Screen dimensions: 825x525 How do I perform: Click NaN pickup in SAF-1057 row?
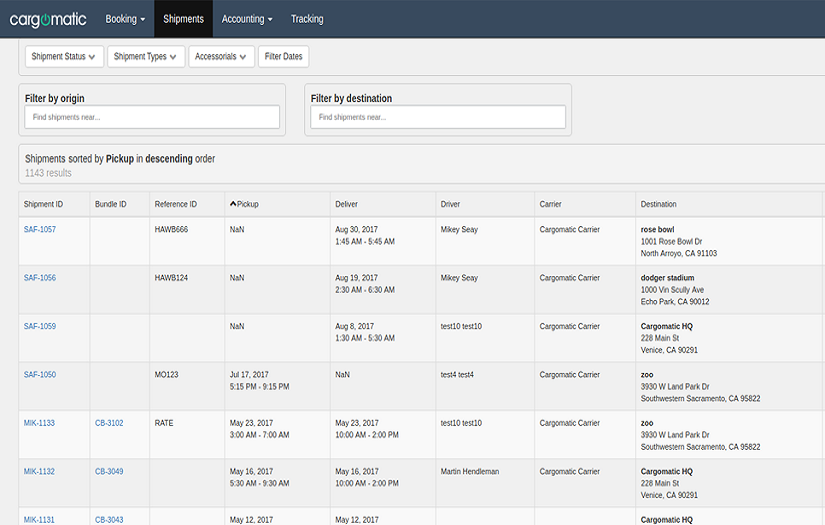[x=237, y=229]
